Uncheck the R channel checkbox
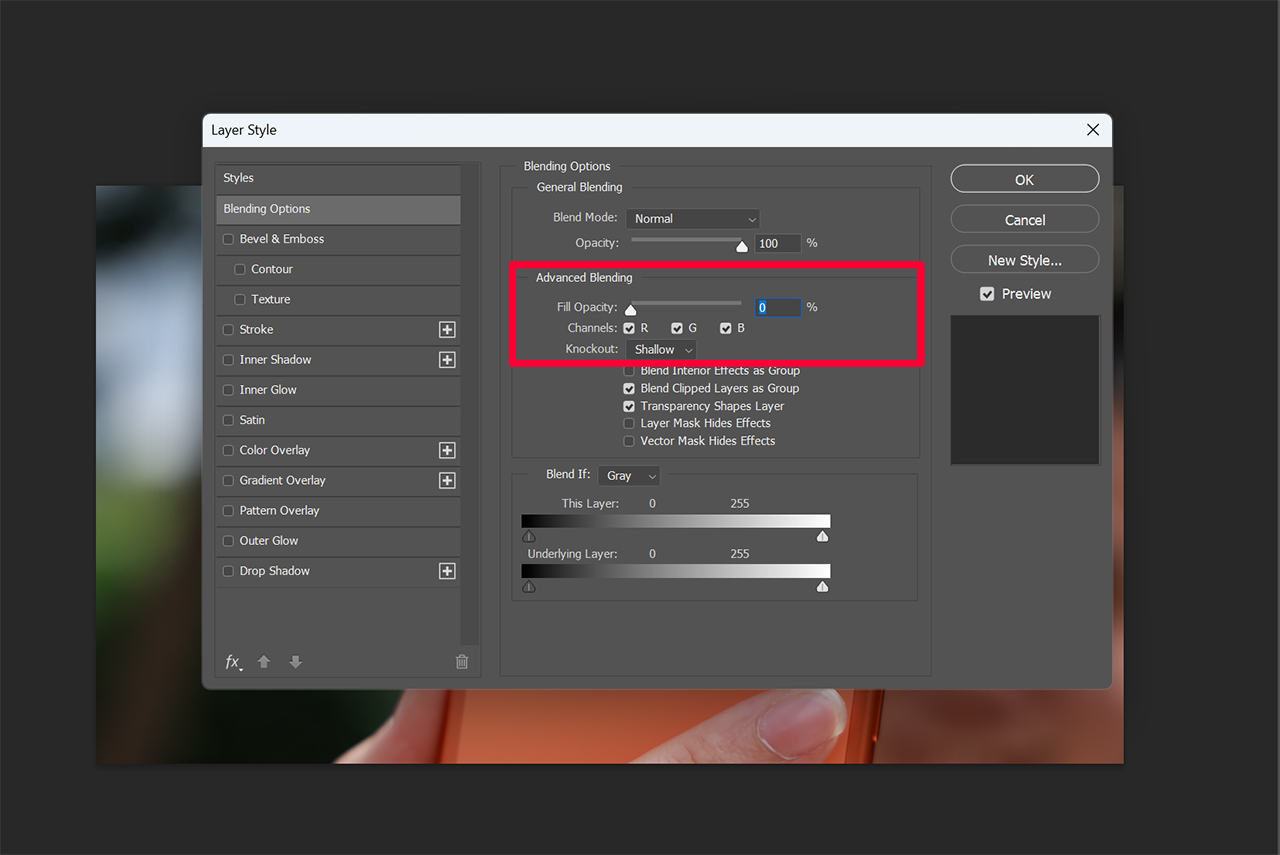Image resolution: width=1280 pixels, height=855 pixels. click(628, 327)
